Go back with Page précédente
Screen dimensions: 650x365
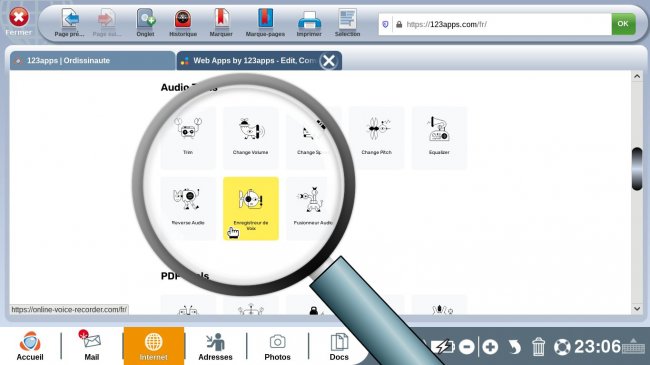click(70, 23)
